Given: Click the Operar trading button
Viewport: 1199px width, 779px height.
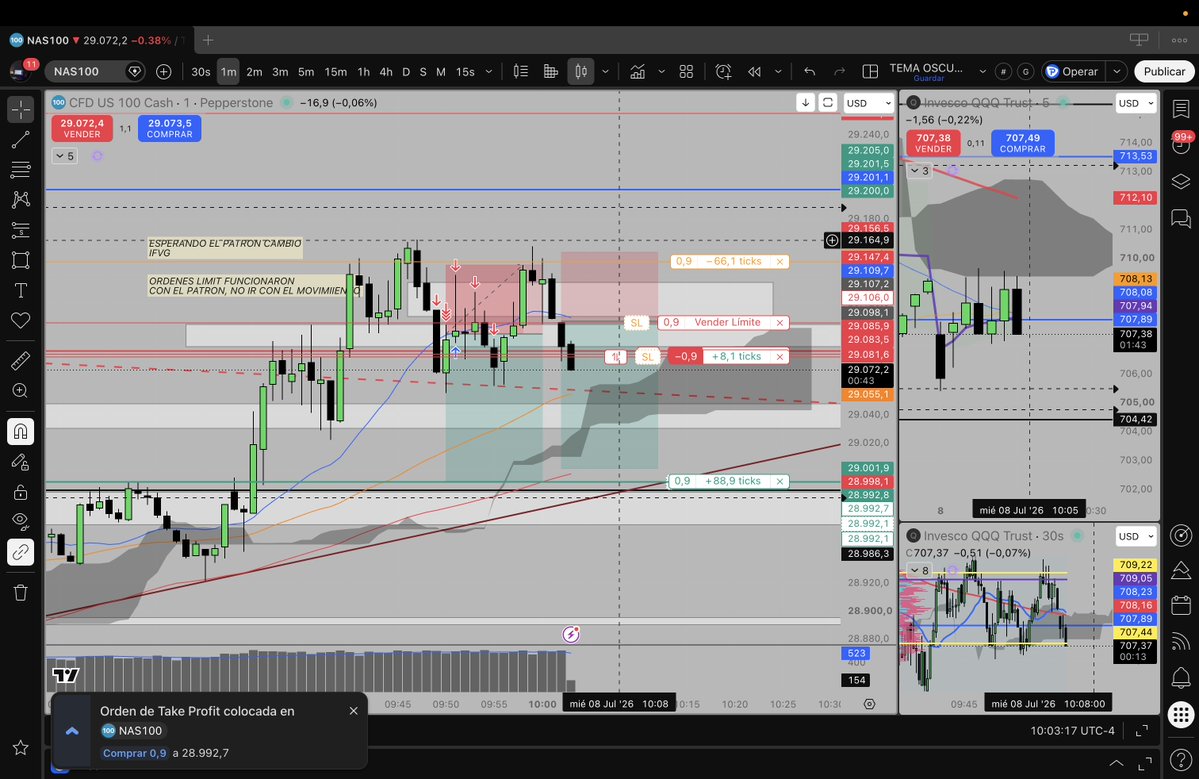Looking at the screenshot, I should coord(1072,72).
